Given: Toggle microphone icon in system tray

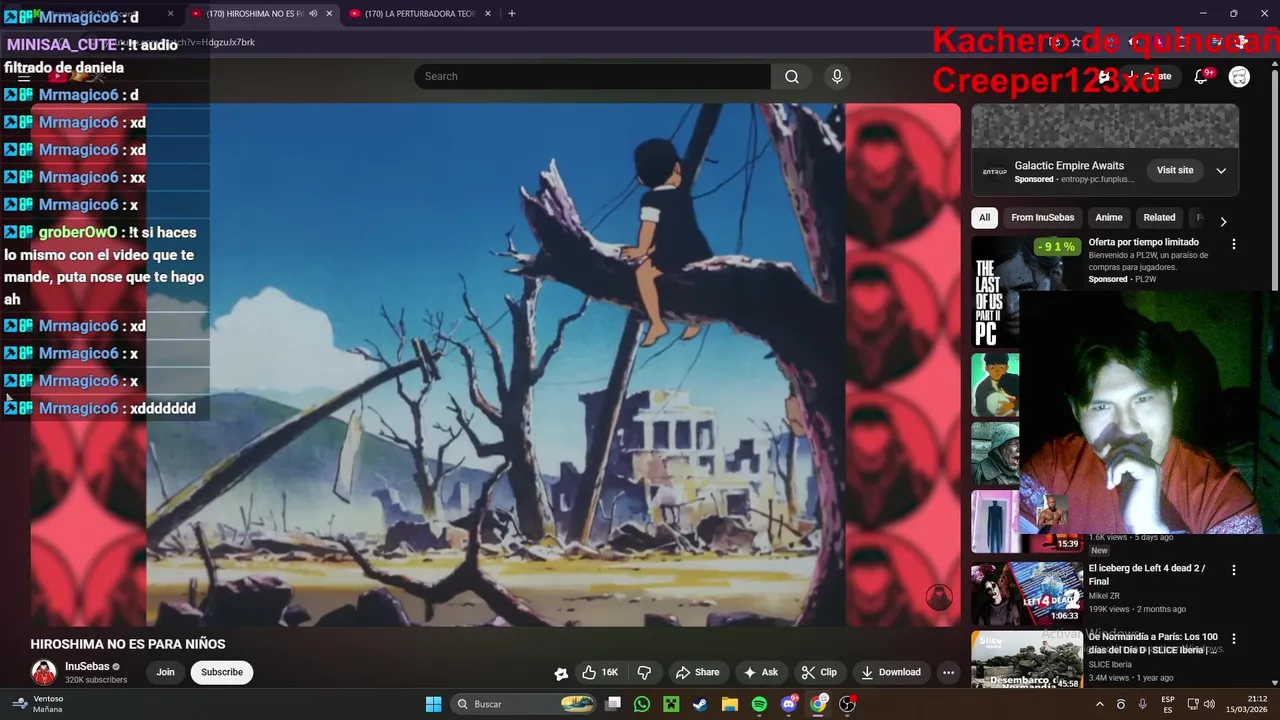Looking at the screenshot, I should point(1142,704).
